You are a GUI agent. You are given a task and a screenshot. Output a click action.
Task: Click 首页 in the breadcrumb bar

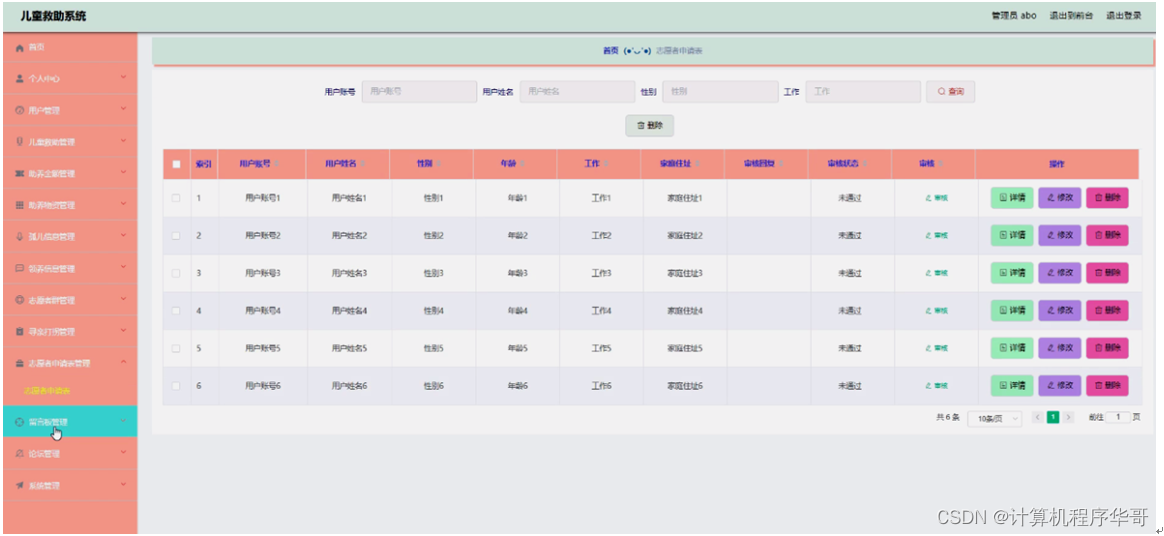(x=610, y=51)
